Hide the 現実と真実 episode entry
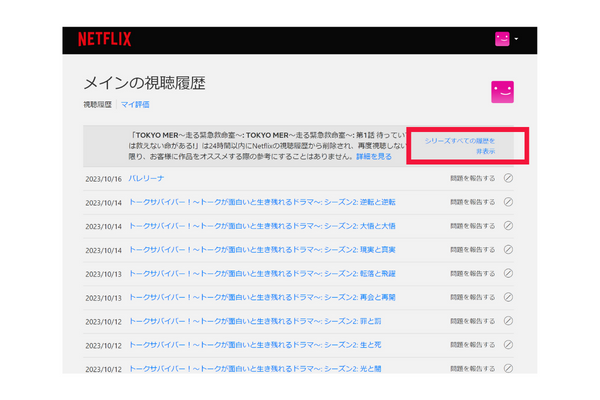Image resolution: width=600 pixels, height=400 pixels. [x=508, y=250]
